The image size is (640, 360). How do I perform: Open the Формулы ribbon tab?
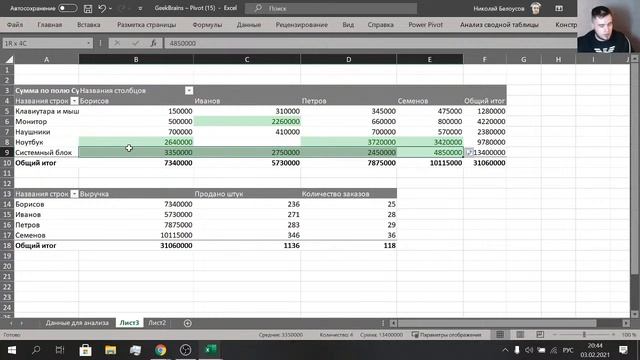[207, 25]
